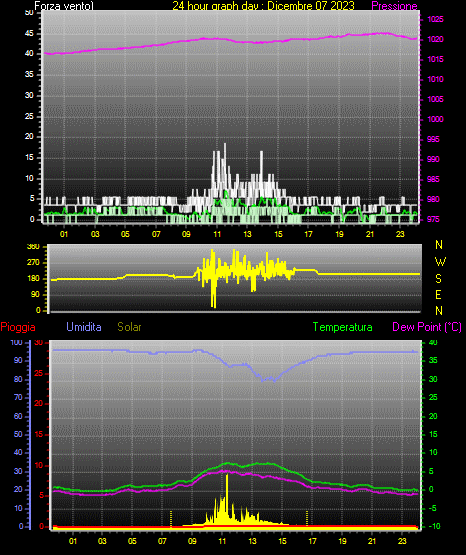This screenshot has width=466, height=555.
Task: Click the 975 value on pressure axis
Action: click(433, 219)
